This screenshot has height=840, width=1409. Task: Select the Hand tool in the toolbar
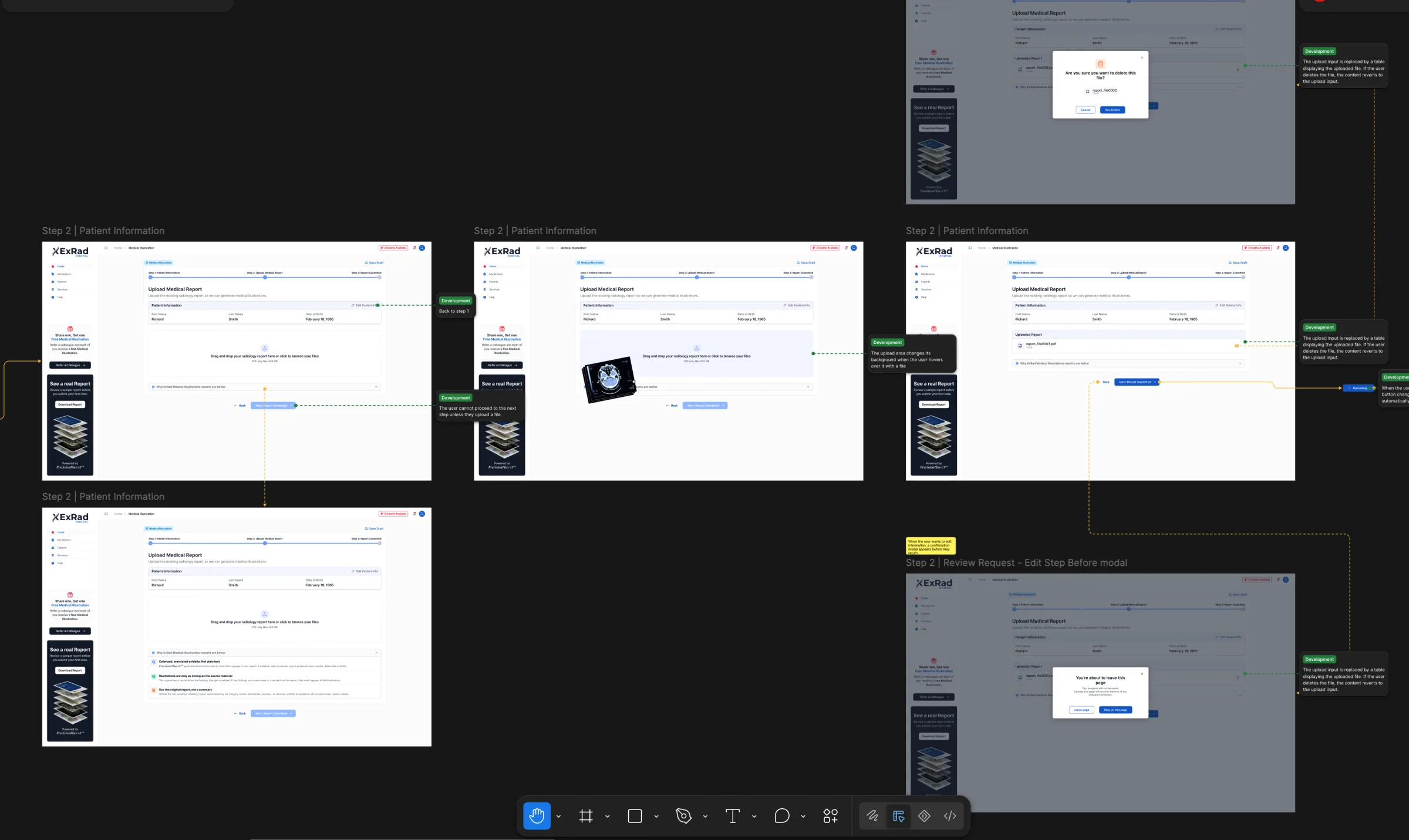[x=537, y=816]
